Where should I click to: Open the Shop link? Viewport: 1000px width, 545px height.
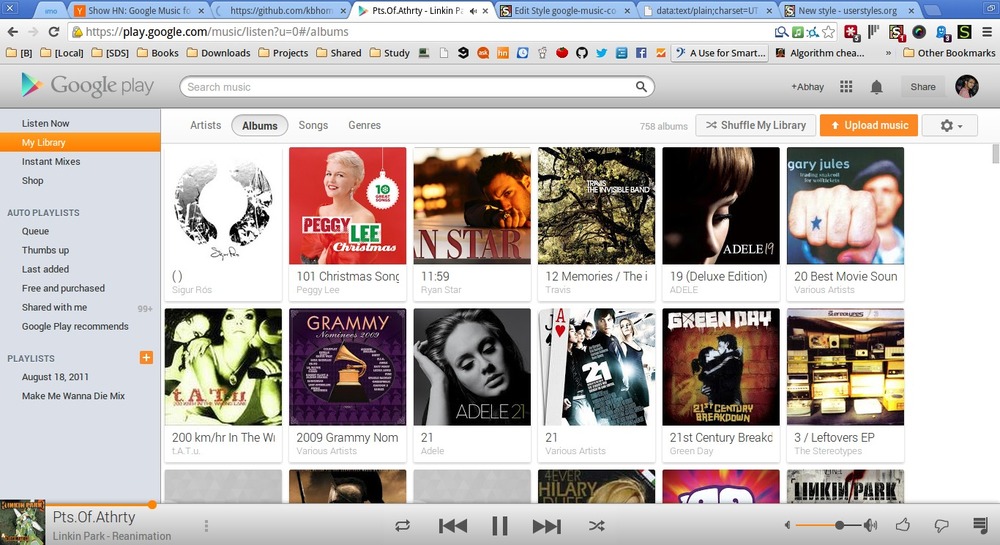(x=33, y=180)
